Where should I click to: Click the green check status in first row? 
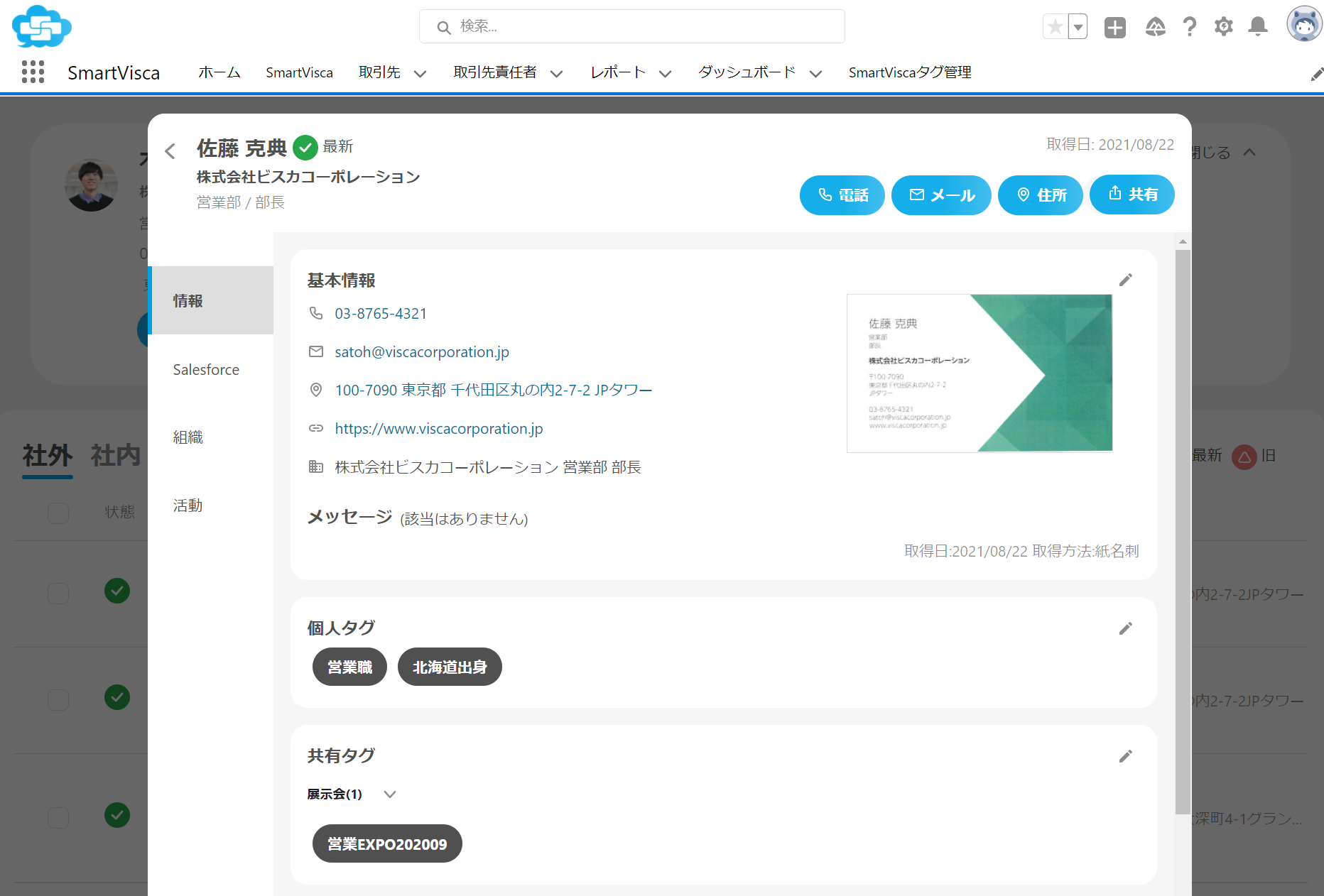117,591
